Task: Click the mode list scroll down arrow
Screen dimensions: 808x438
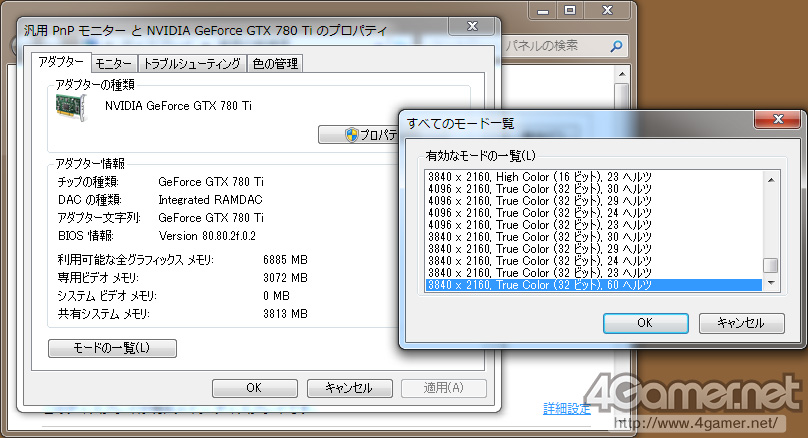Action: tap(771, 283)
